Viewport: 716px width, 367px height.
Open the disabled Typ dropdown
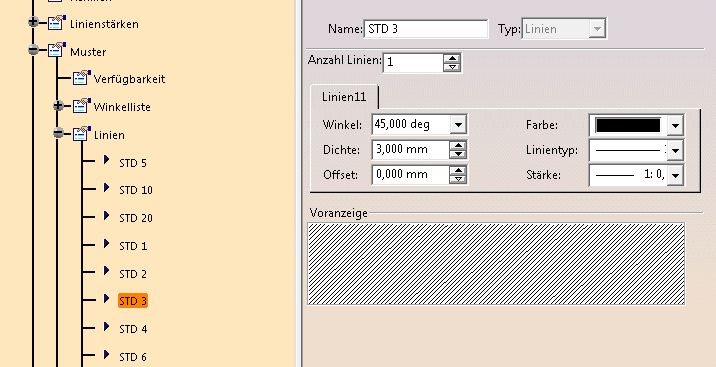coord(596,29)
